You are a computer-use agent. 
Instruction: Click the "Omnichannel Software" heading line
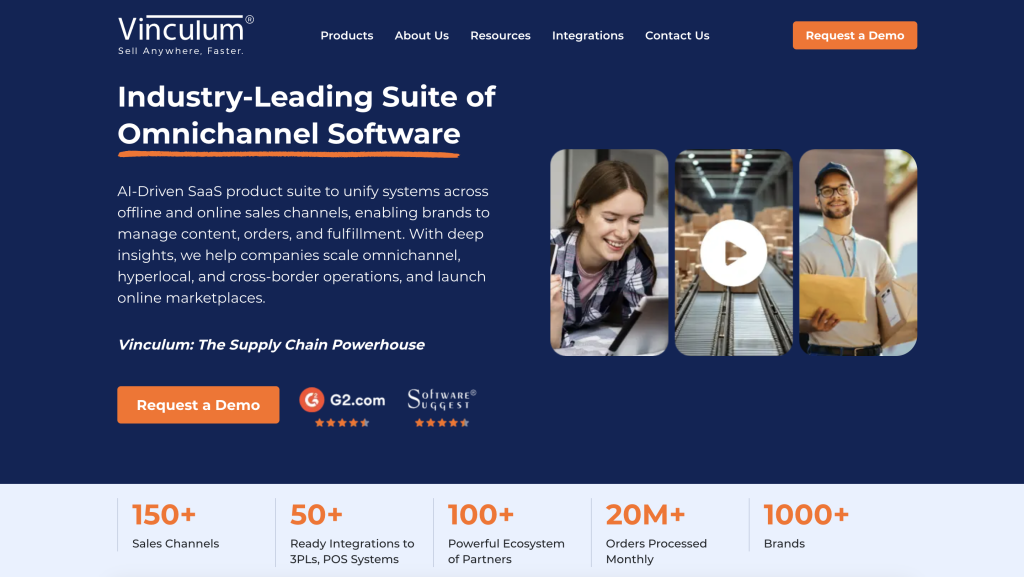(289, 134)
